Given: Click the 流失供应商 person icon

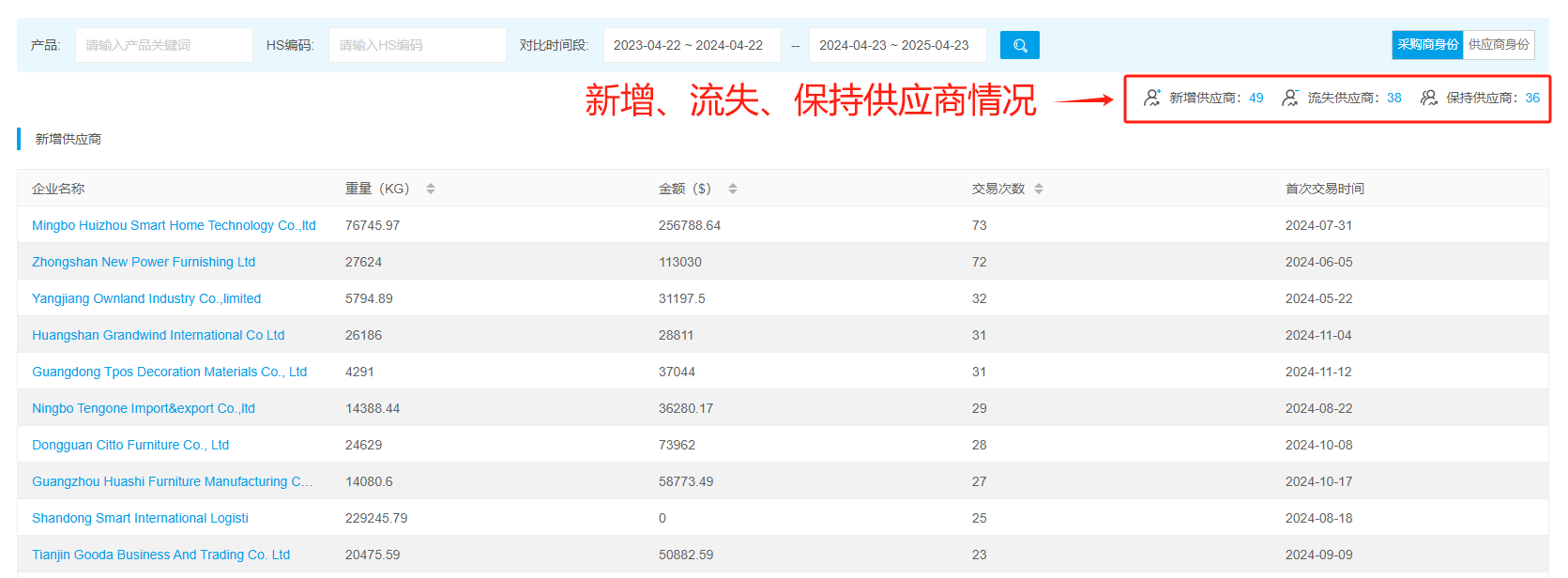Looking at the screenshot, I should click(x=1290, y=98).
